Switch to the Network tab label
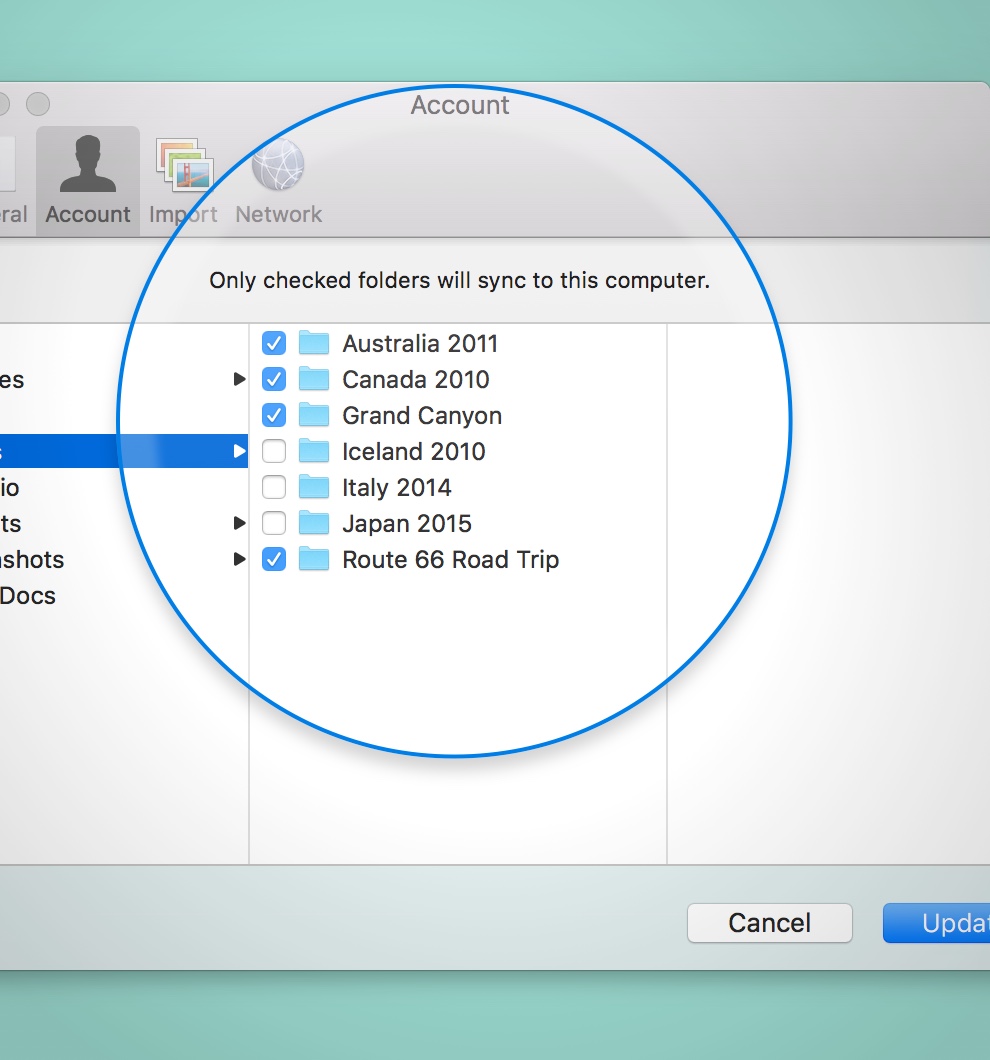The image size is (990, 1060). pyautogui.click(x=278, y=215)
